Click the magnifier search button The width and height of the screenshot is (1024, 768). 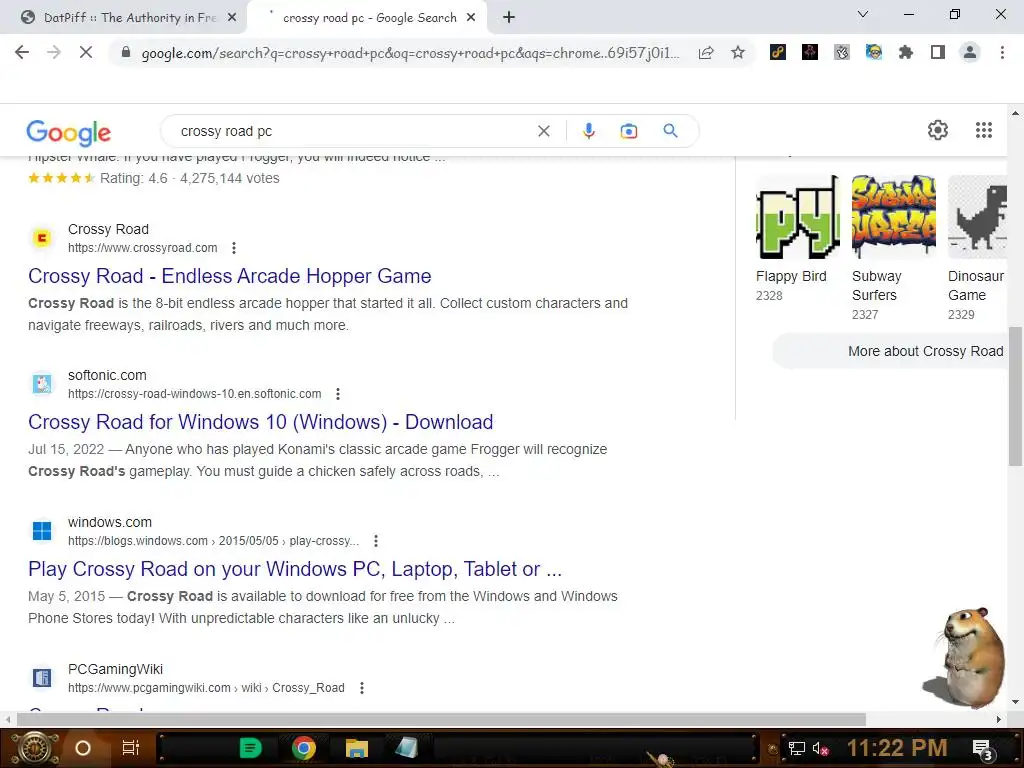pos(670,131)
